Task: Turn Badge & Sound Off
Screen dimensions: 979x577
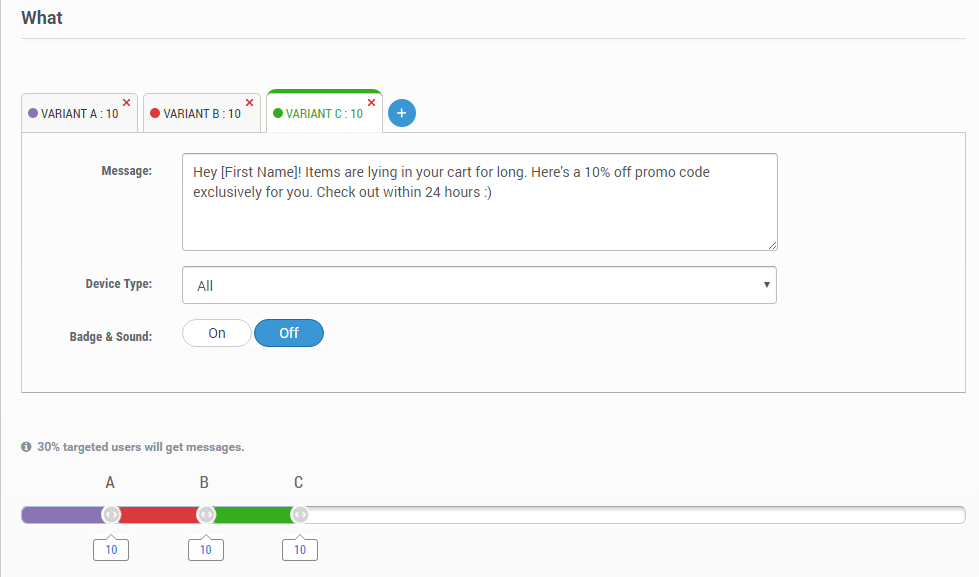Action: click(289, 333)
